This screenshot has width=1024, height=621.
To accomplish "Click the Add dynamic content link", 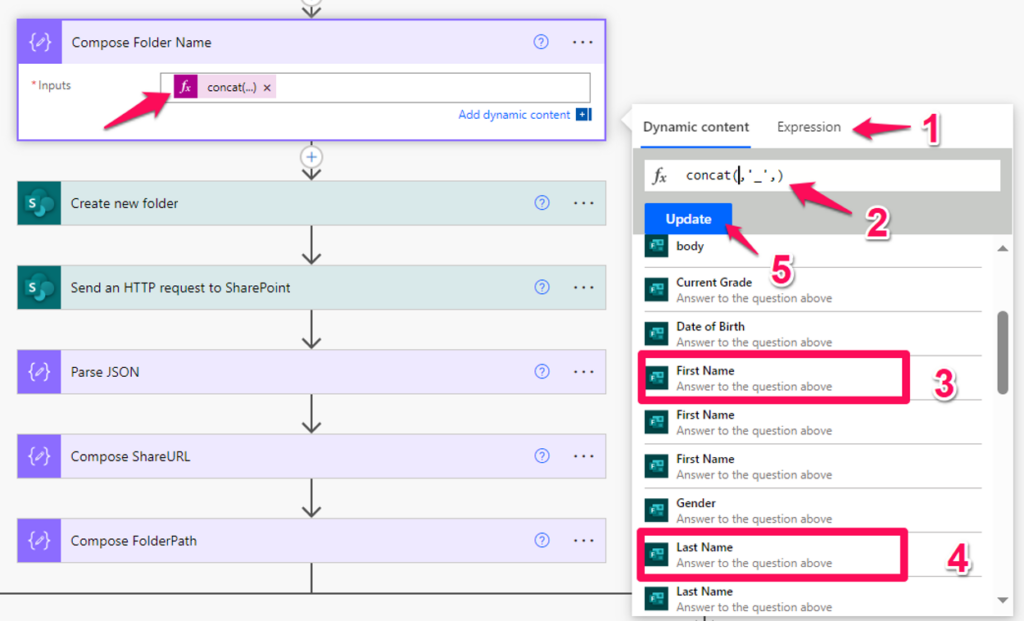I will [x=516, y=114].
